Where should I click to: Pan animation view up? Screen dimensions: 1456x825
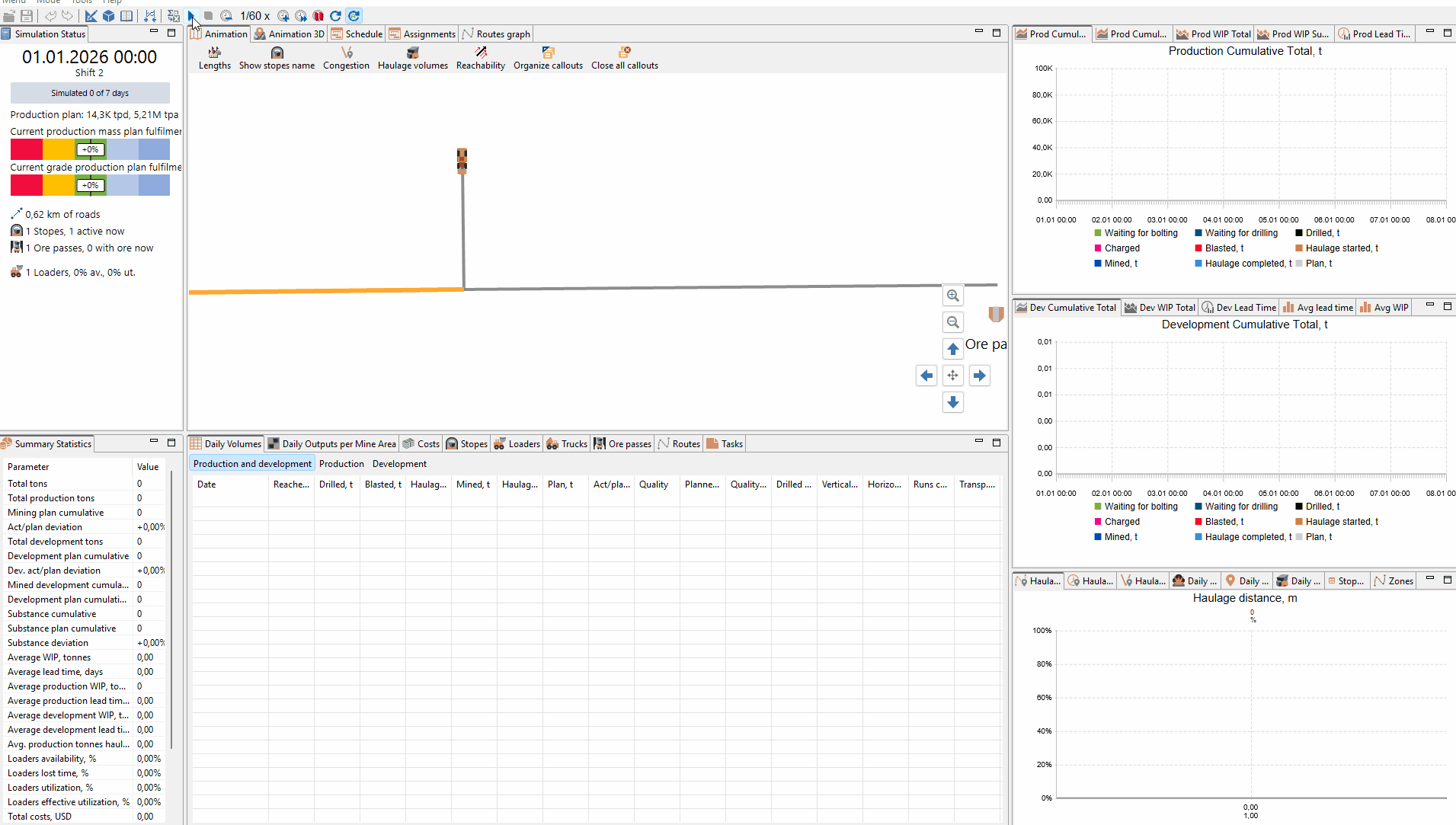click(952, 349)
